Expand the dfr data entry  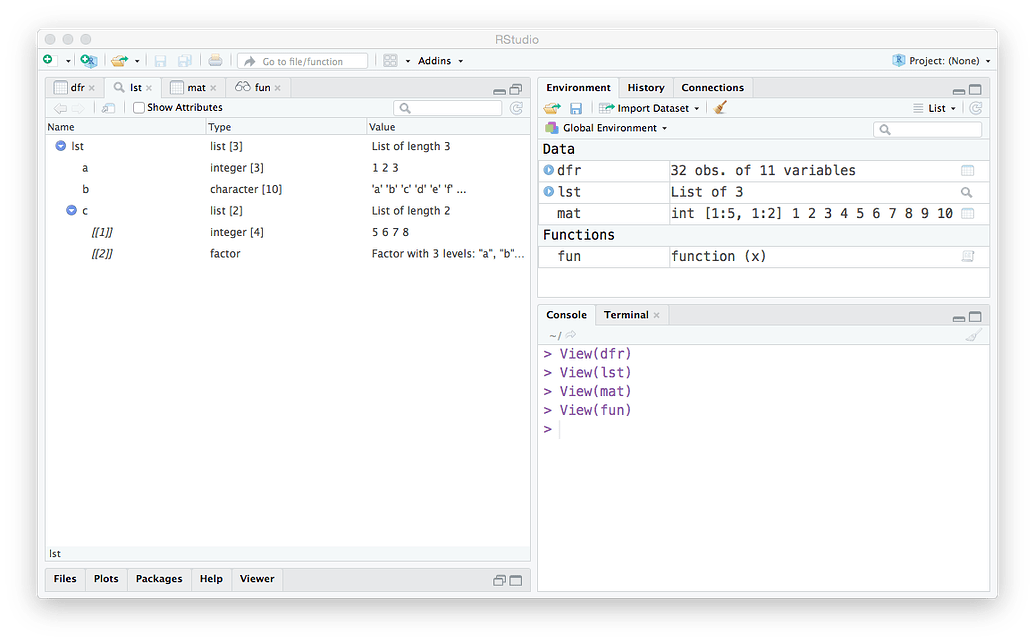pyautogui.click(x=549, y=170)
